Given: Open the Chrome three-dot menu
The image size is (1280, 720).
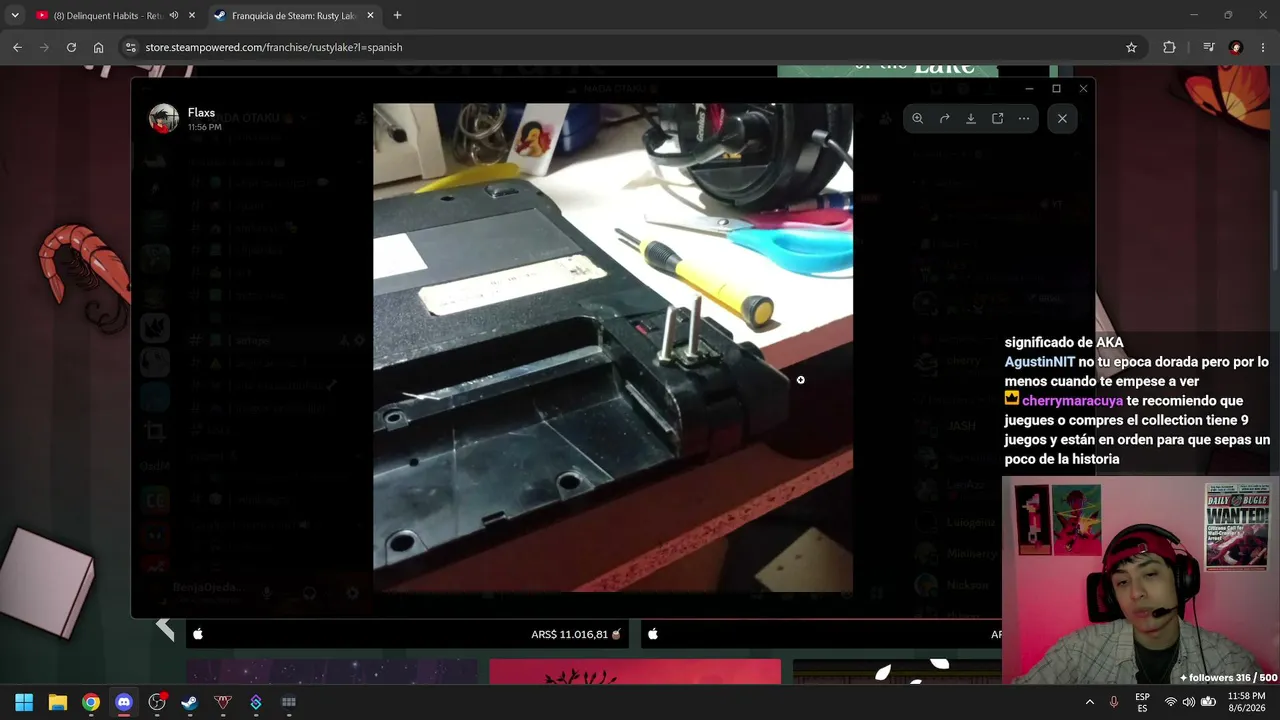Looking at the screenshot, I should coord(1262,47).
